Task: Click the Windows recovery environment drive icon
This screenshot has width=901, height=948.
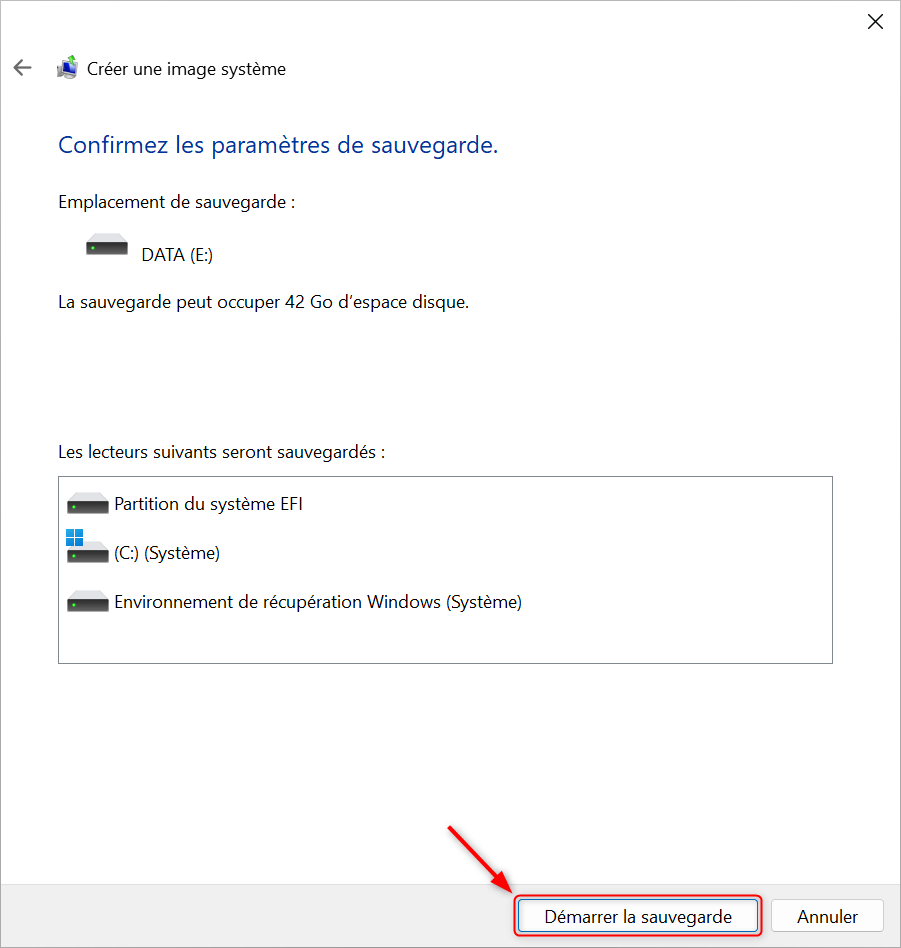Action: click(88, 602)
